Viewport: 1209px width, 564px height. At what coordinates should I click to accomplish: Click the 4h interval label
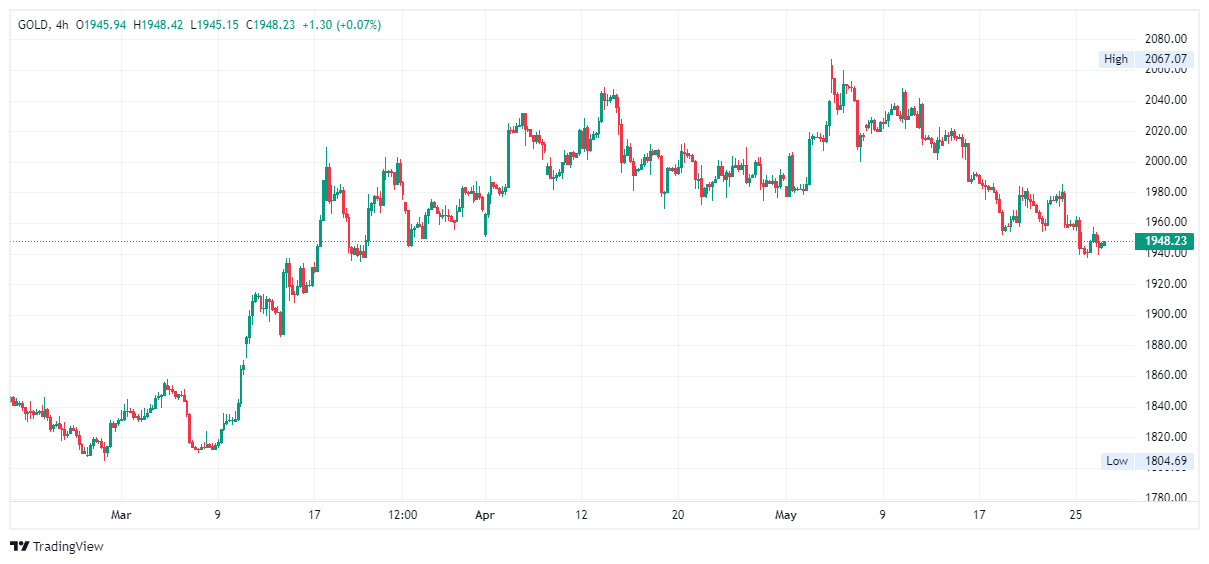click(x=62, y=24)
